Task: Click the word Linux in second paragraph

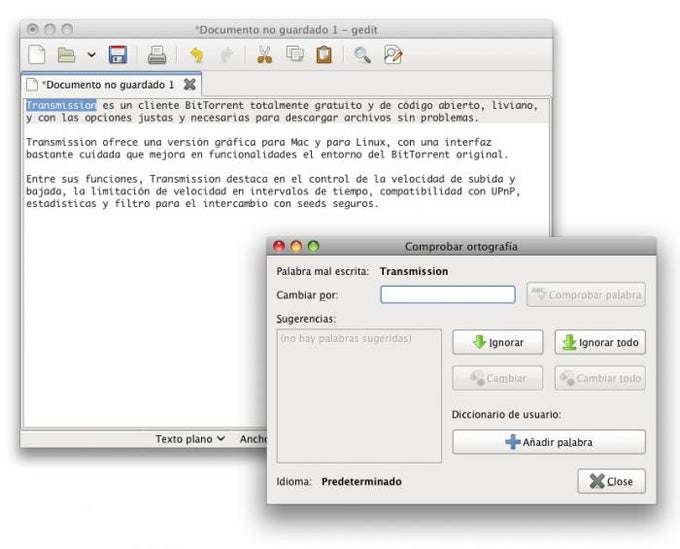Action: (370, 142)
